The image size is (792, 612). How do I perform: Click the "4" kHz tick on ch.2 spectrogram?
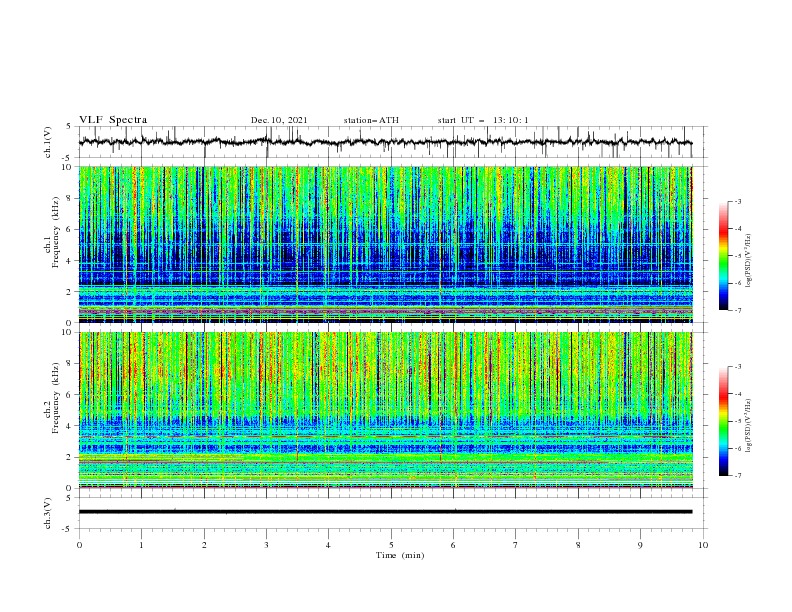70,426
